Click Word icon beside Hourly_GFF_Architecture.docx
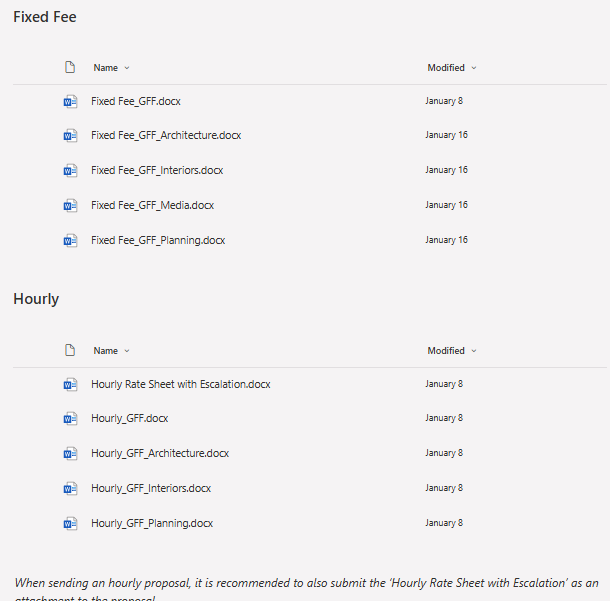Viewport: 610px width, 601px height. (x=70, y=454)
